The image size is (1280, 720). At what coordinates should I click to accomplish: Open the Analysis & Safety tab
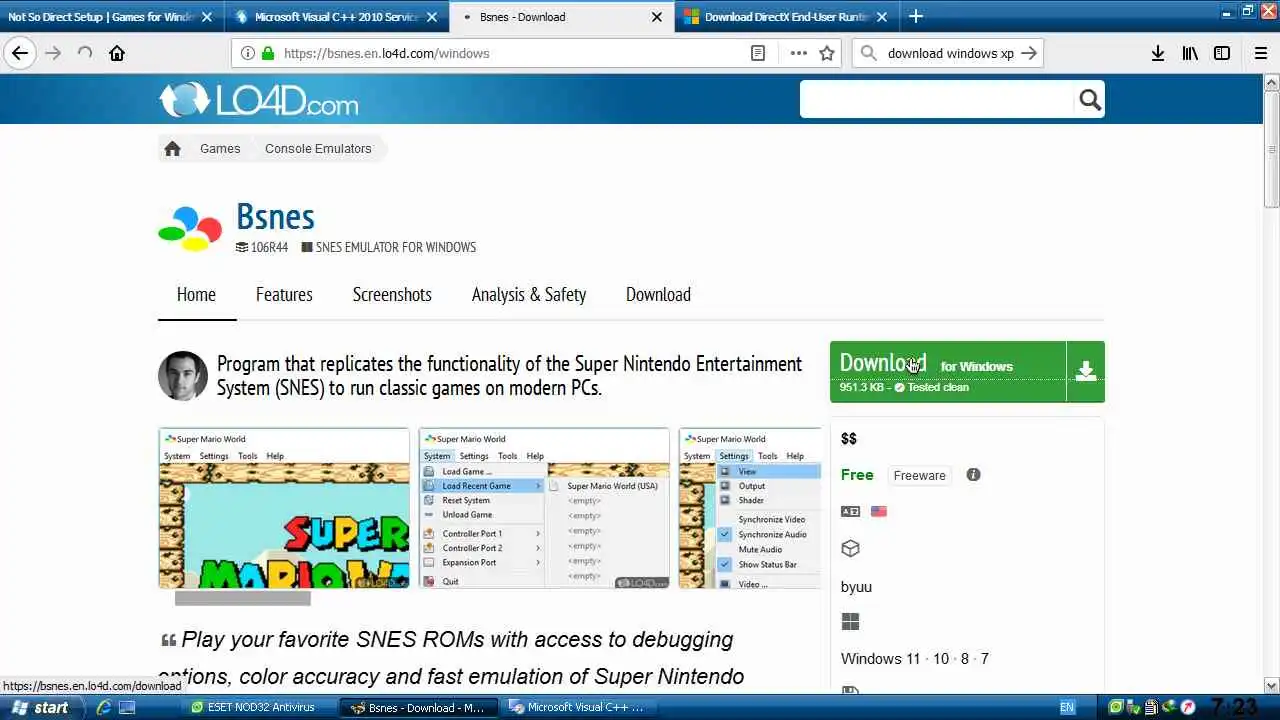coord(529,294)
